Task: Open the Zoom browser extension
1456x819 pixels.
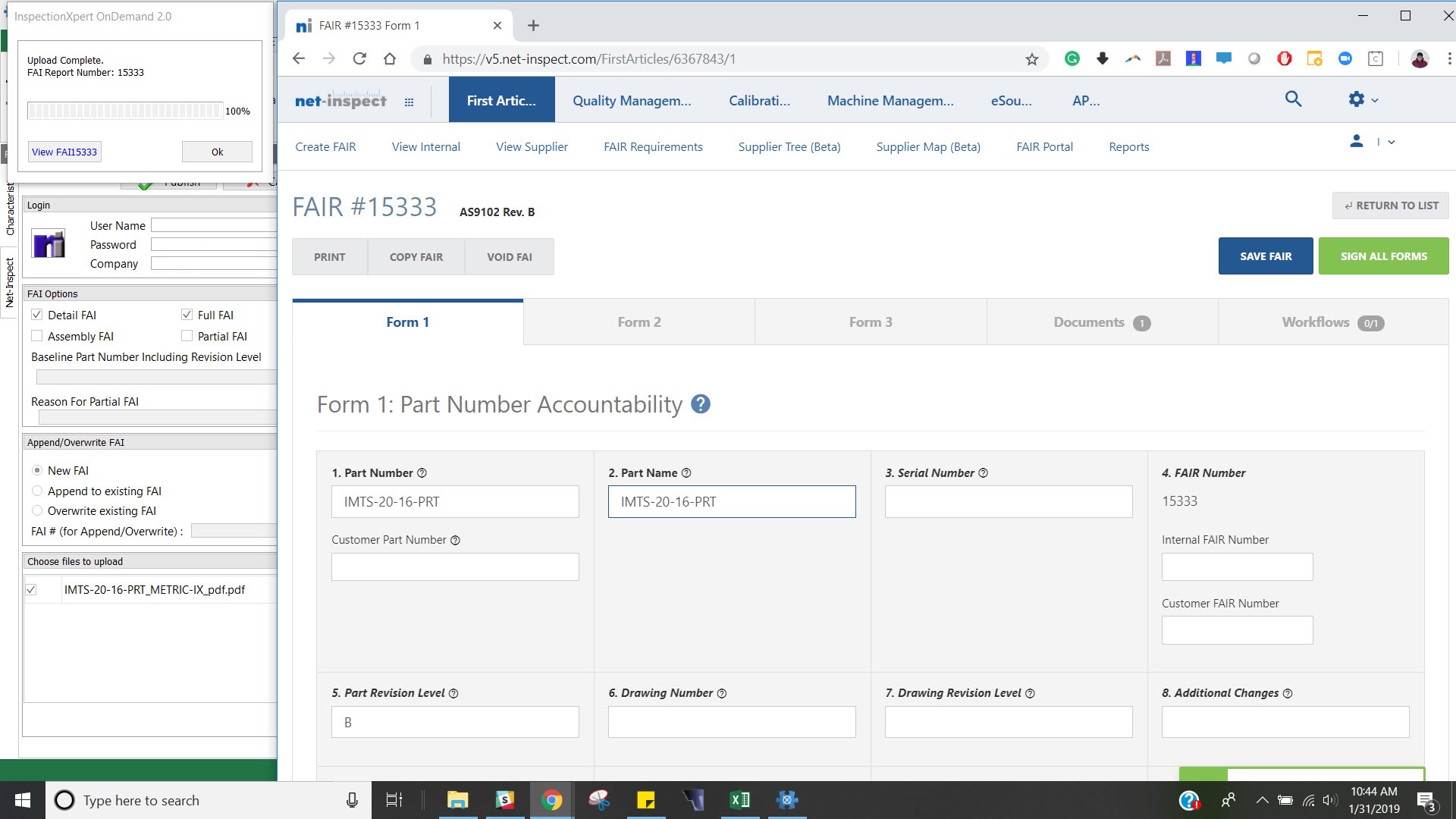Action: tap(1345, 58)
